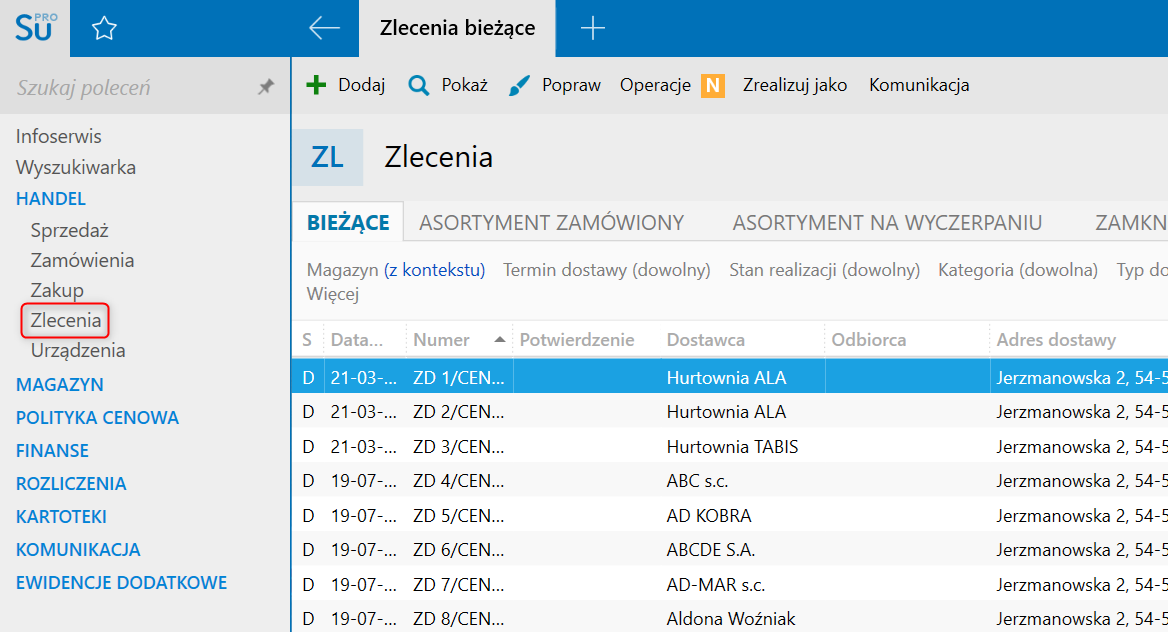The image size is (1168, 632).
Task: Open Wyszukiwarka in sidebar
Action: pos(76,168)
